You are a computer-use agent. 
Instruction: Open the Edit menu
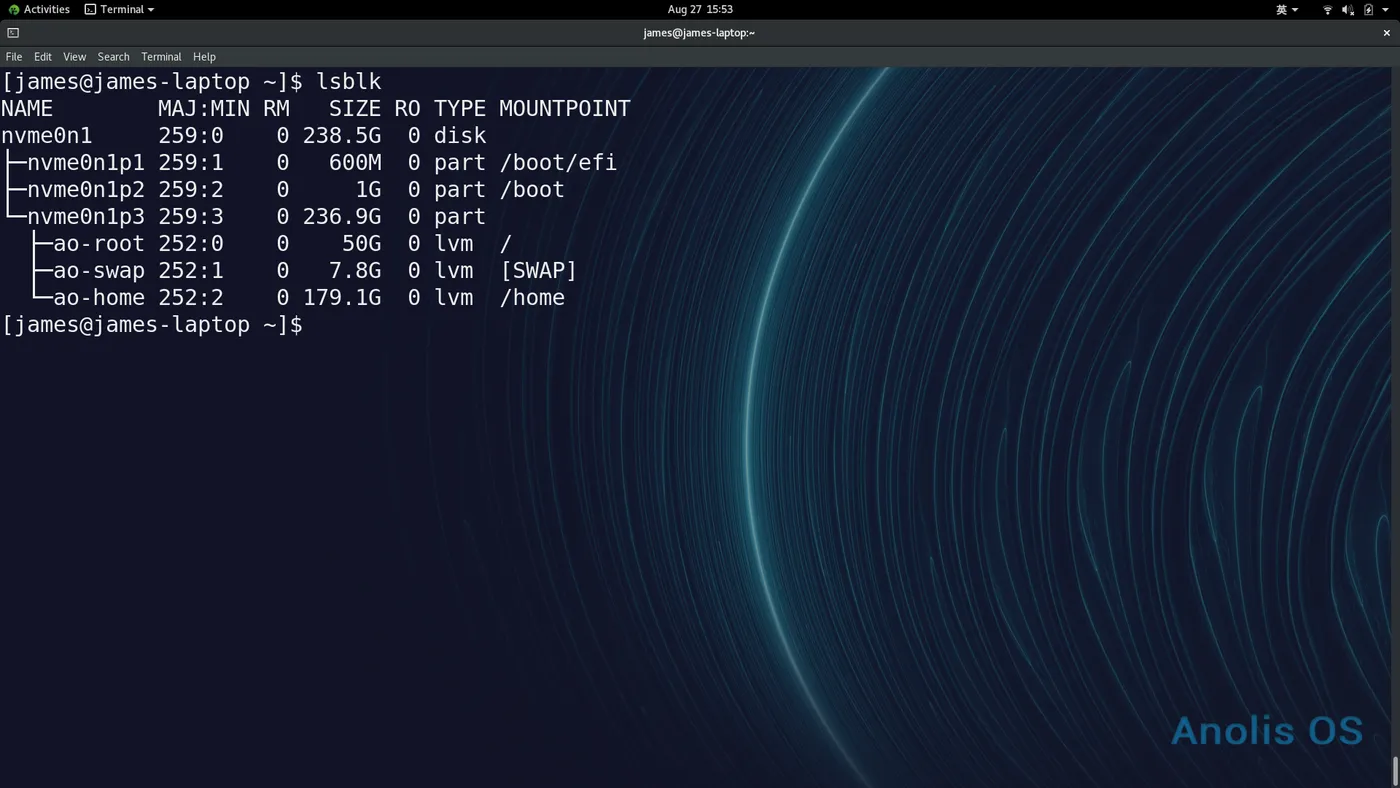point(43,57)
